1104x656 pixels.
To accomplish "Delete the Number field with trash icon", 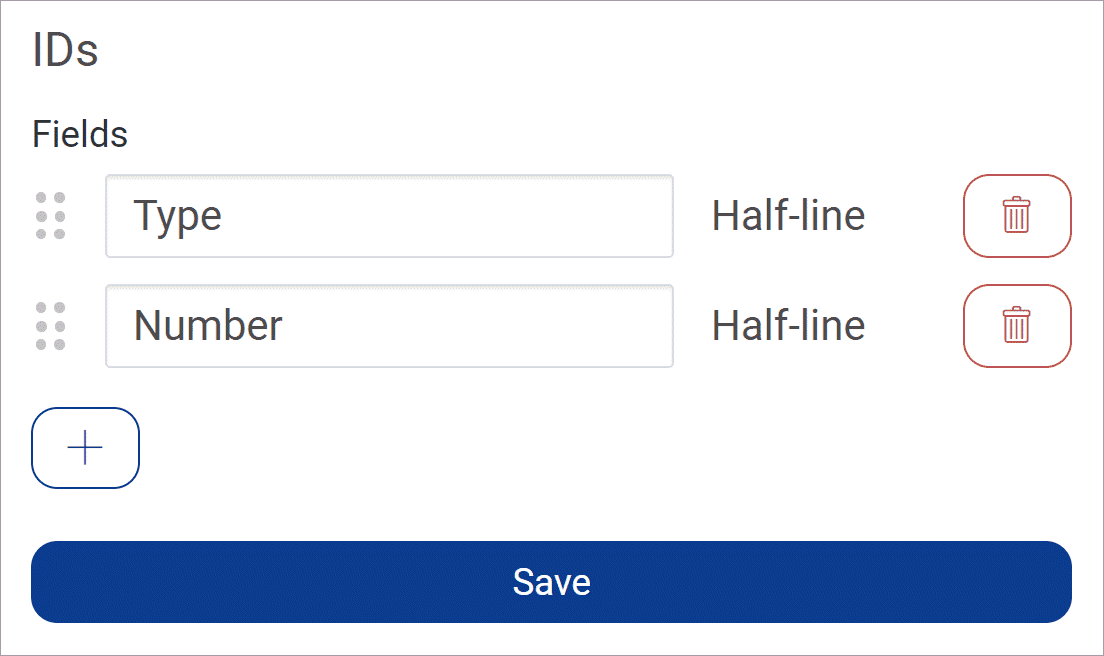I will coord(1017,326).
